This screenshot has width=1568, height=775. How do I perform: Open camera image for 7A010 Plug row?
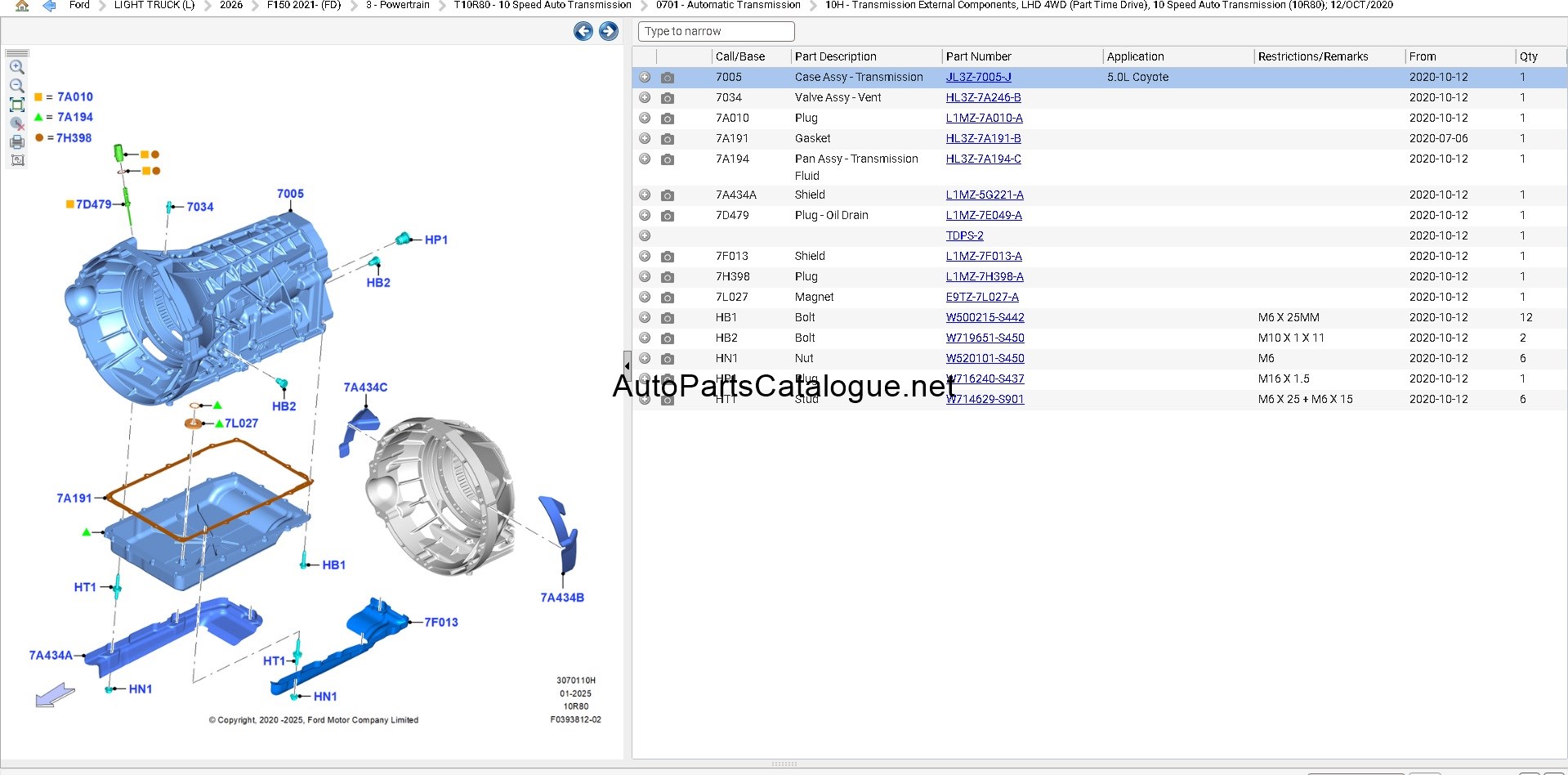[668, 119]
